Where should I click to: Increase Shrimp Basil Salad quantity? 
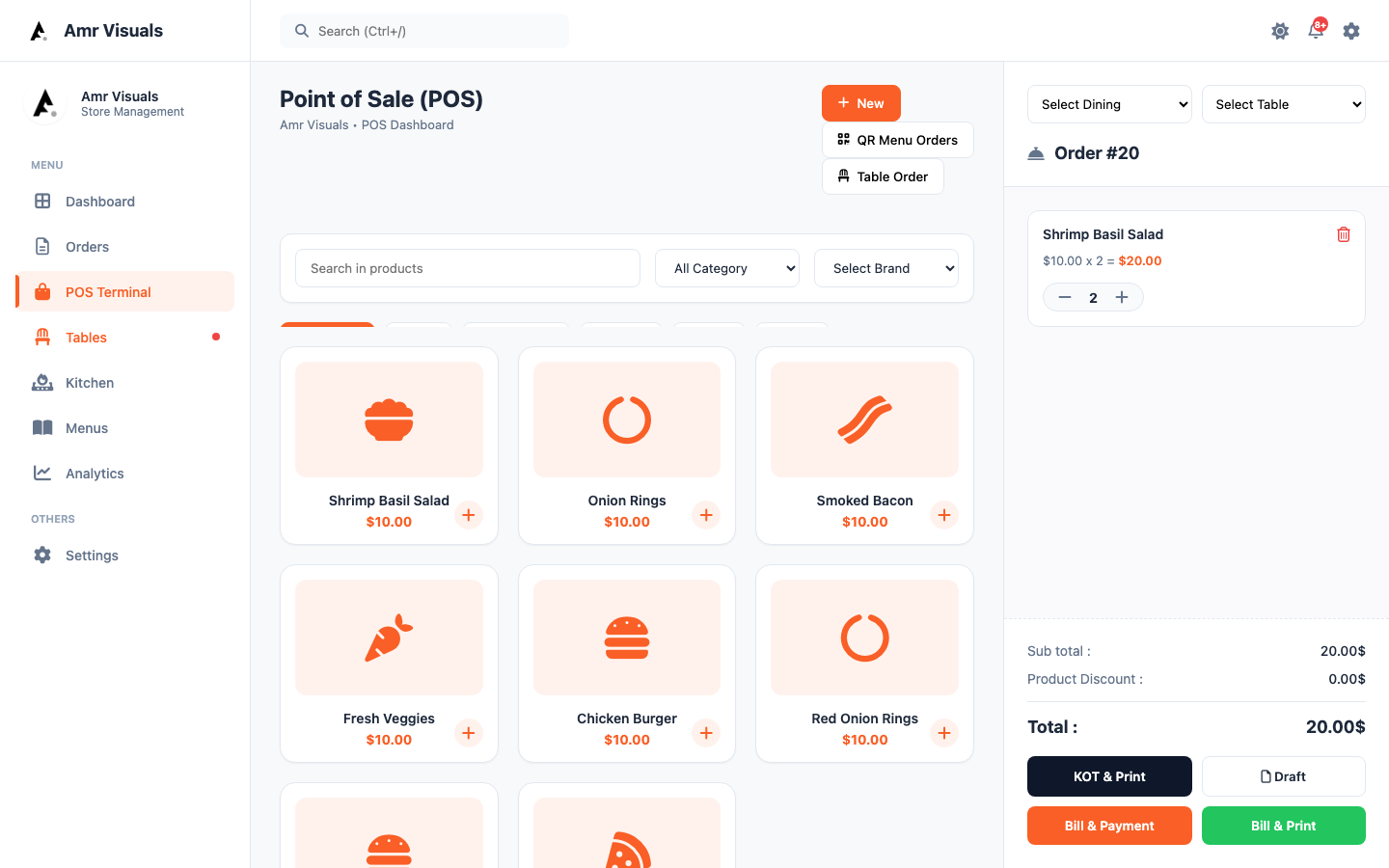pos(1122,297)
